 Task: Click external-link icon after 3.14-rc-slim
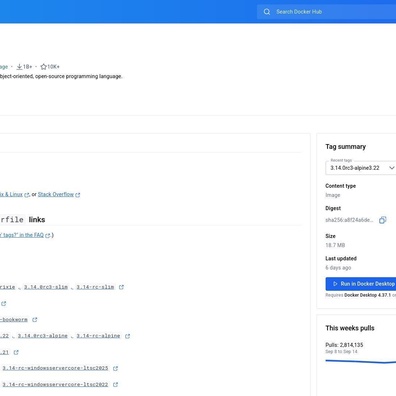click(121, 287)
